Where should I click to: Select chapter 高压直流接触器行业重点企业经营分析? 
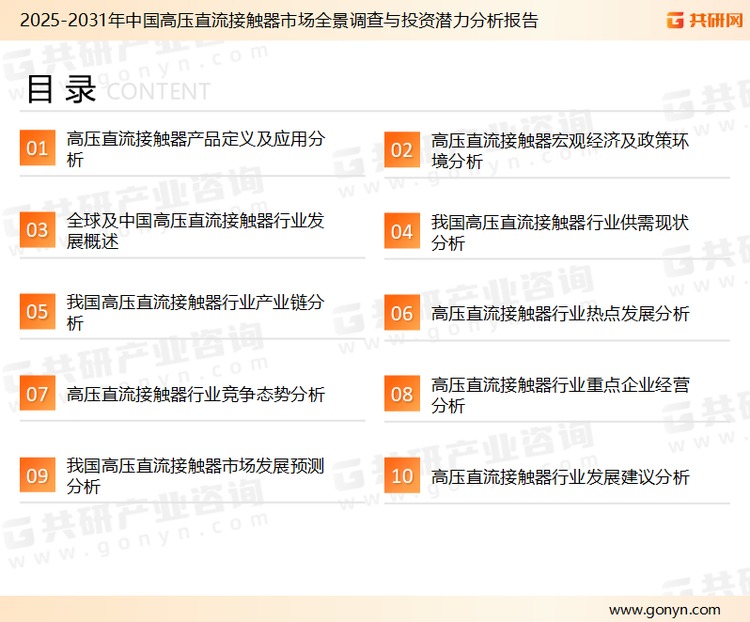tap(560, 395)
